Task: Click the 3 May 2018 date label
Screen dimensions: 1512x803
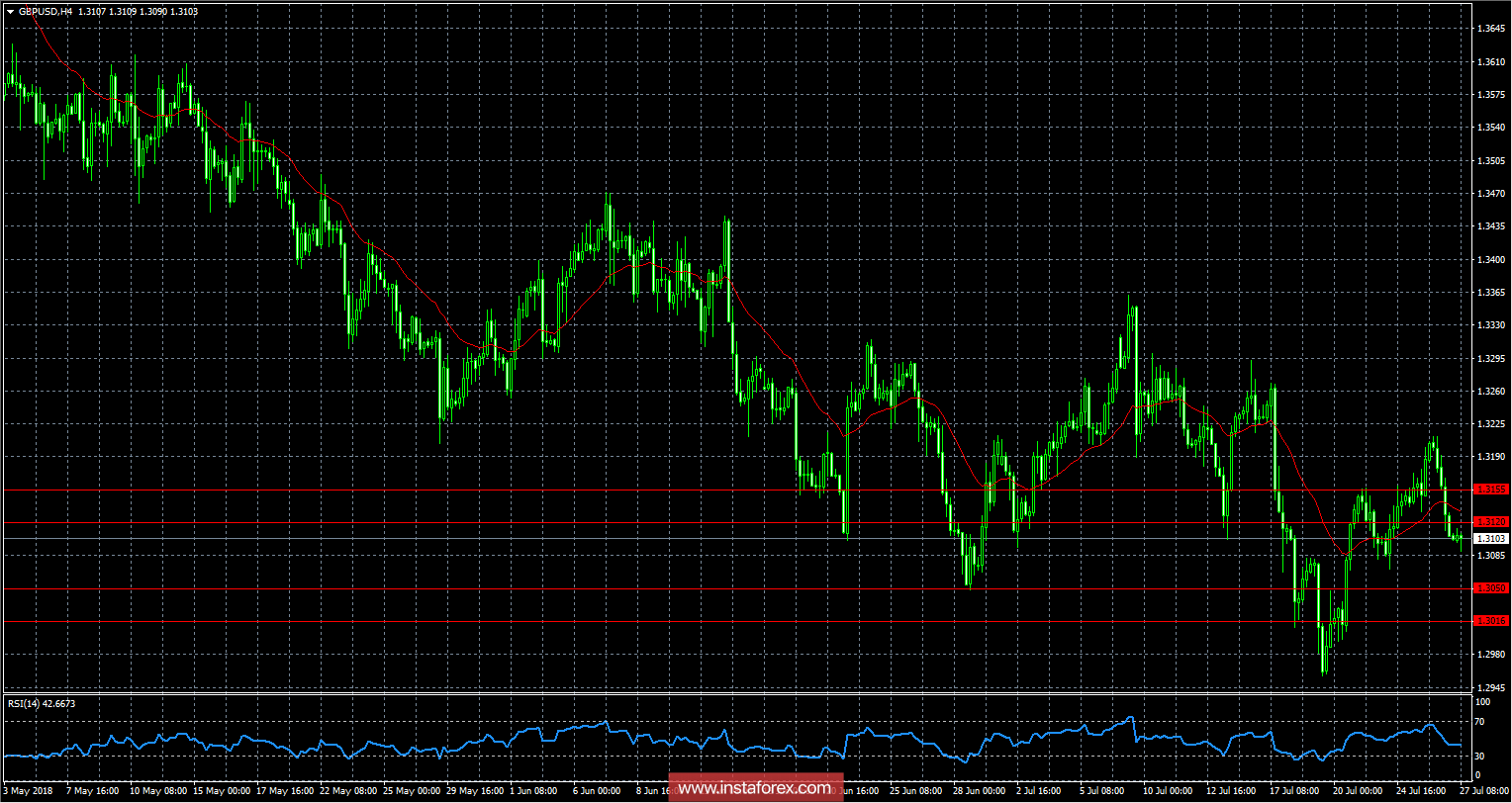Action: pyautogui.click(x=27, y=791)
